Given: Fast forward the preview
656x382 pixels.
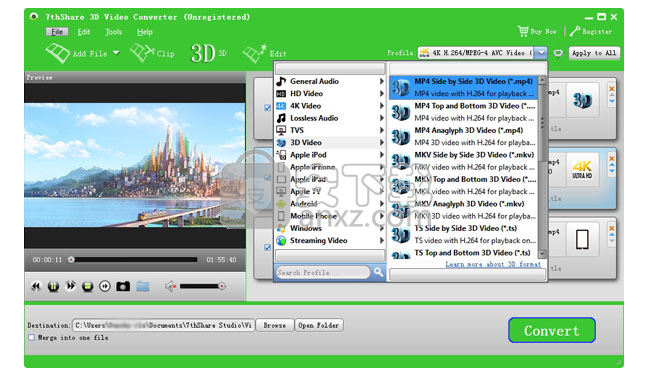Looking at the screenshot, I should pos(70,286).
